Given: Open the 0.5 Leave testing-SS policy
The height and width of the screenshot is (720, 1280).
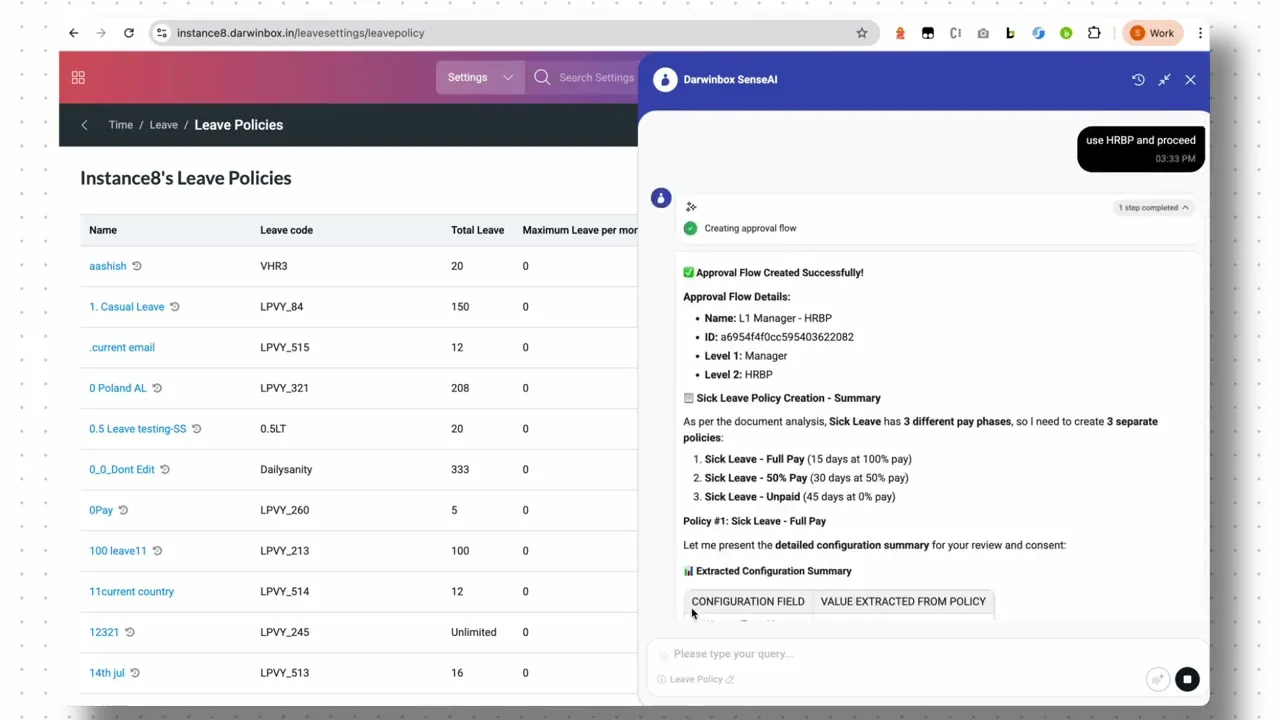Looking at the screenshot, I should 138,429.
